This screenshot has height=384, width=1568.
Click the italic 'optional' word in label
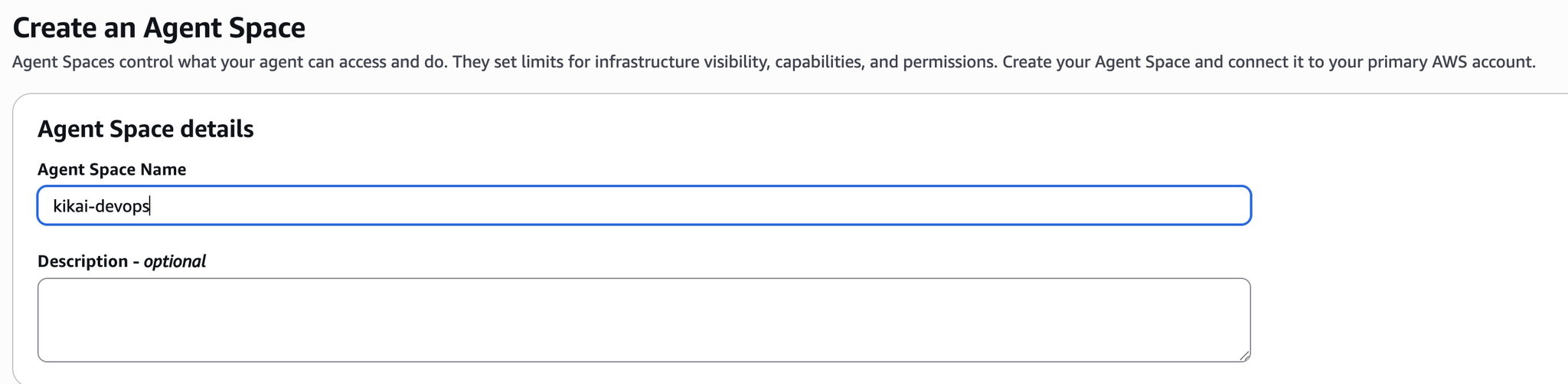175,261
